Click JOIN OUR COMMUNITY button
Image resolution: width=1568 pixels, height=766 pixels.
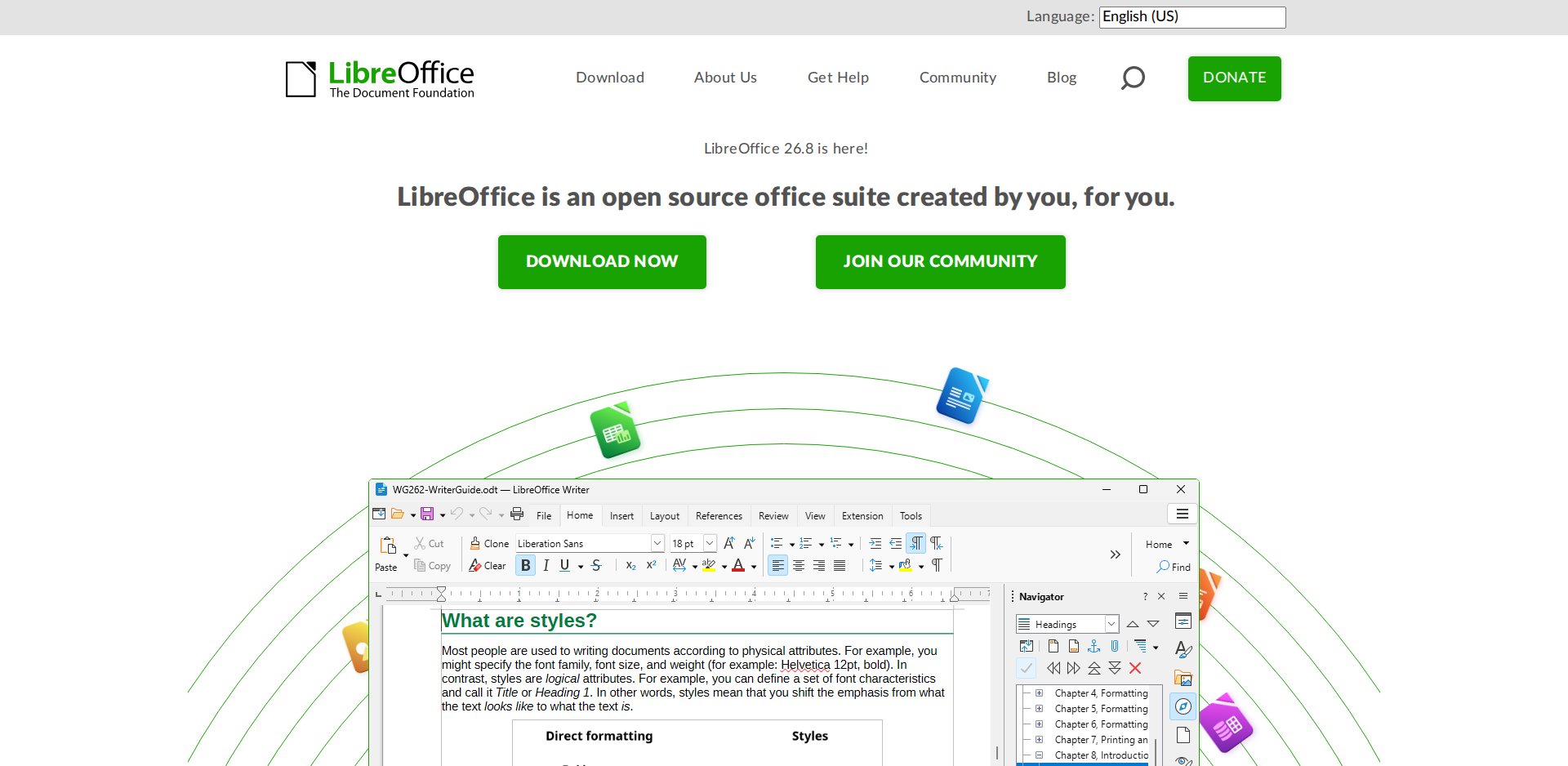[x=941, y=261]
